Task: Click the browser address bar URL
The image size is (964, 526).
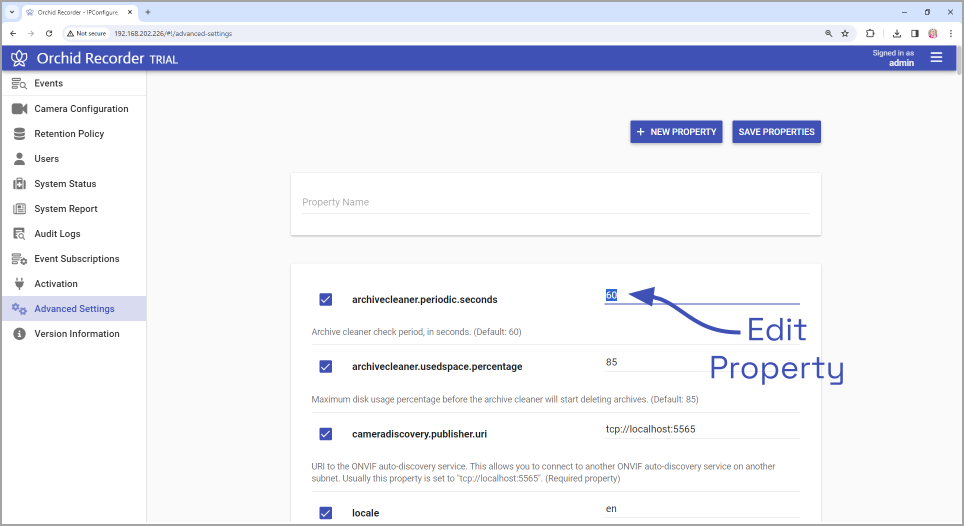Action: coord(173,34)
